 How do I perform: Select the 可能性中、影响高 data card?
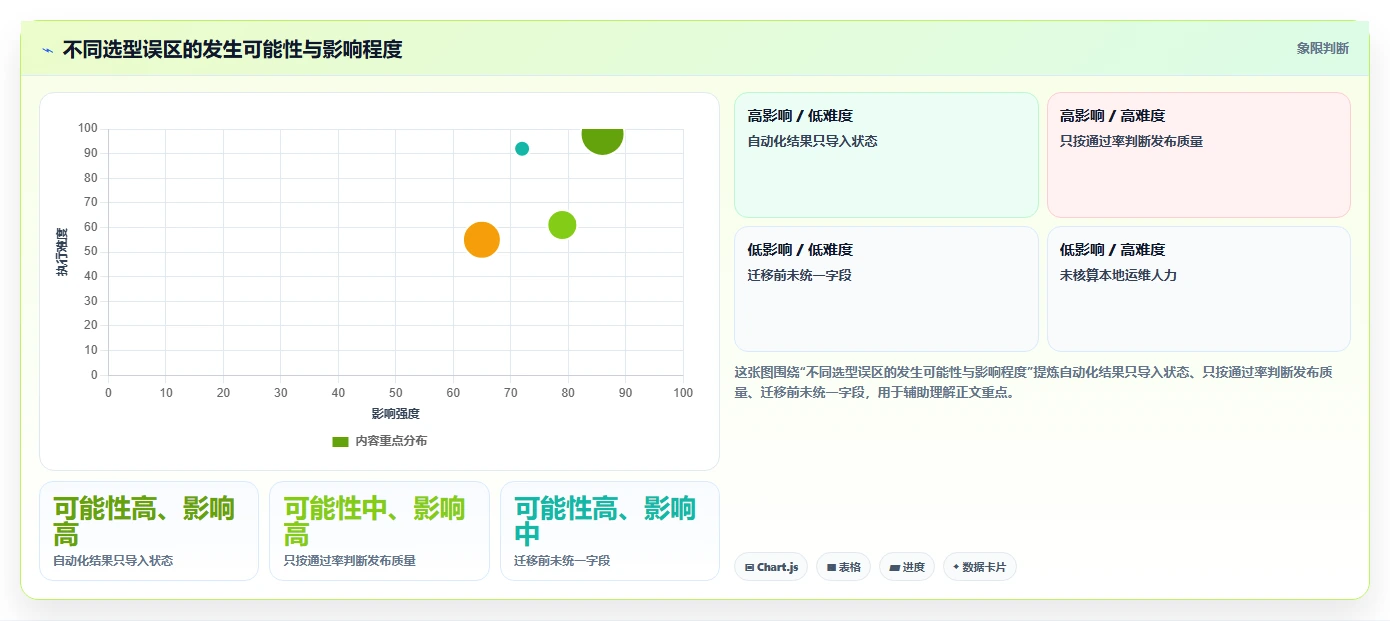(379, 531)
